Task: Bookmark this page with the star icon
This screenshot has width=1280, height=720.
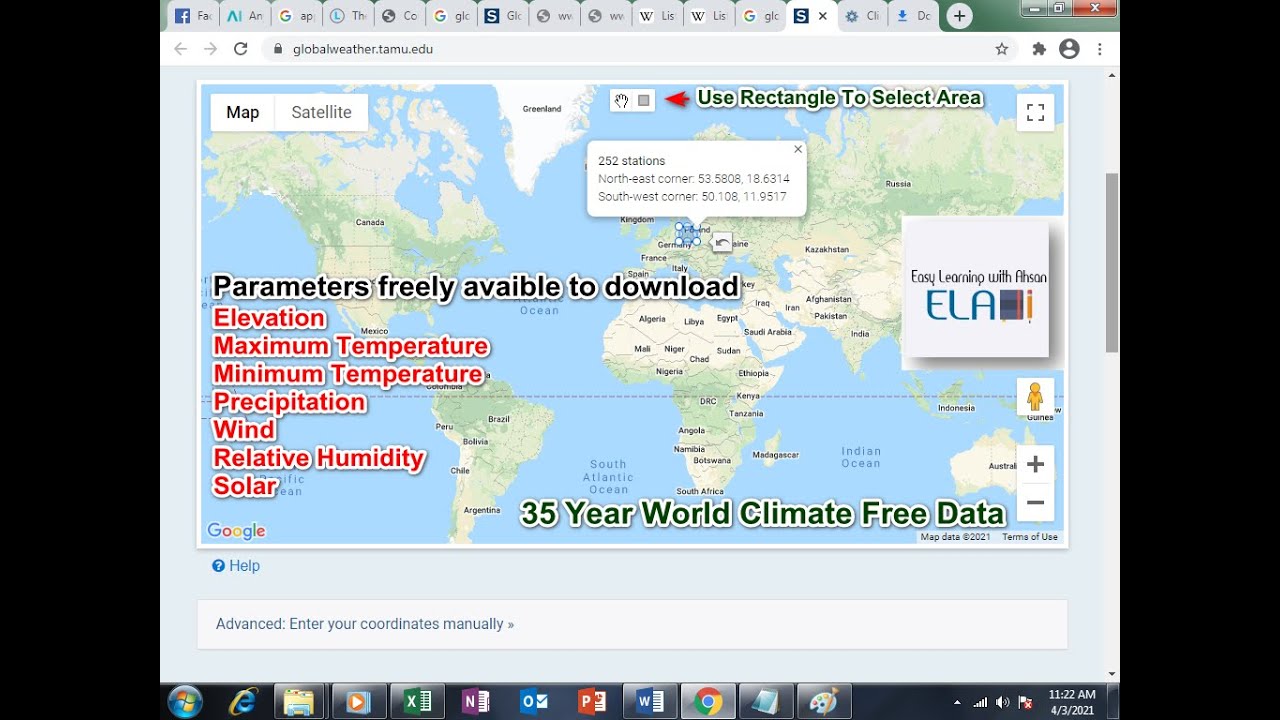Action: [x=1001, y=48]
